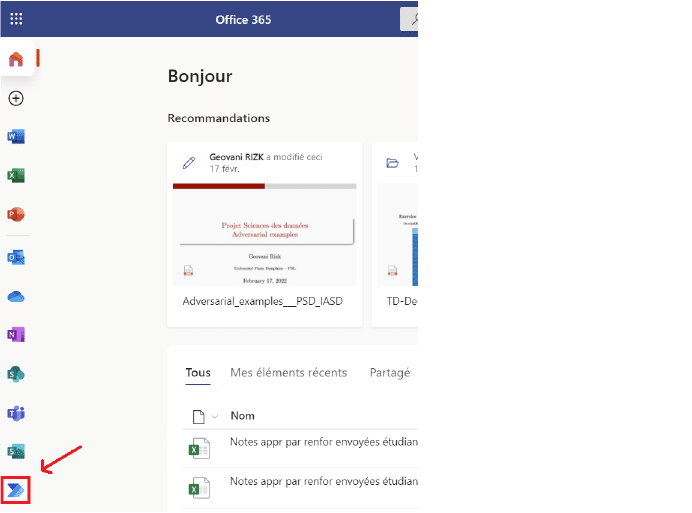Switch to the Partagé tab
The height and width of the screenshot is (513, 692).
tap(390, 373)
